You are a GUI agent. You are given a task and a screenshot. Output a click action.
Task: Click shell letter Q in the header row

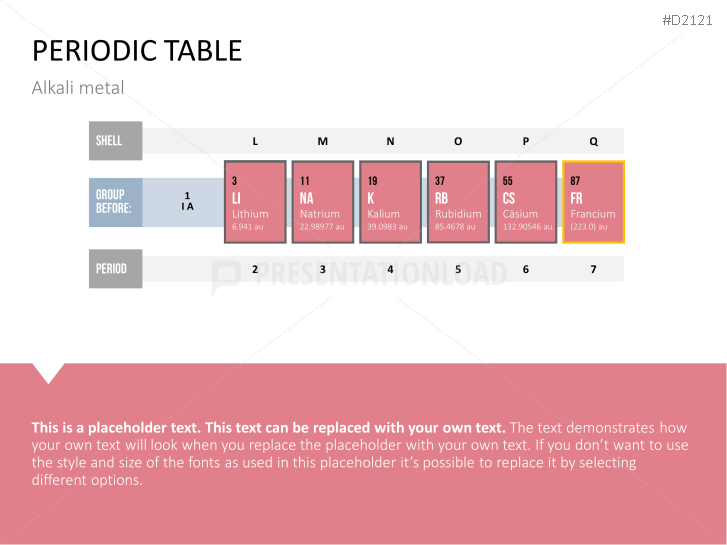[593, 142]
